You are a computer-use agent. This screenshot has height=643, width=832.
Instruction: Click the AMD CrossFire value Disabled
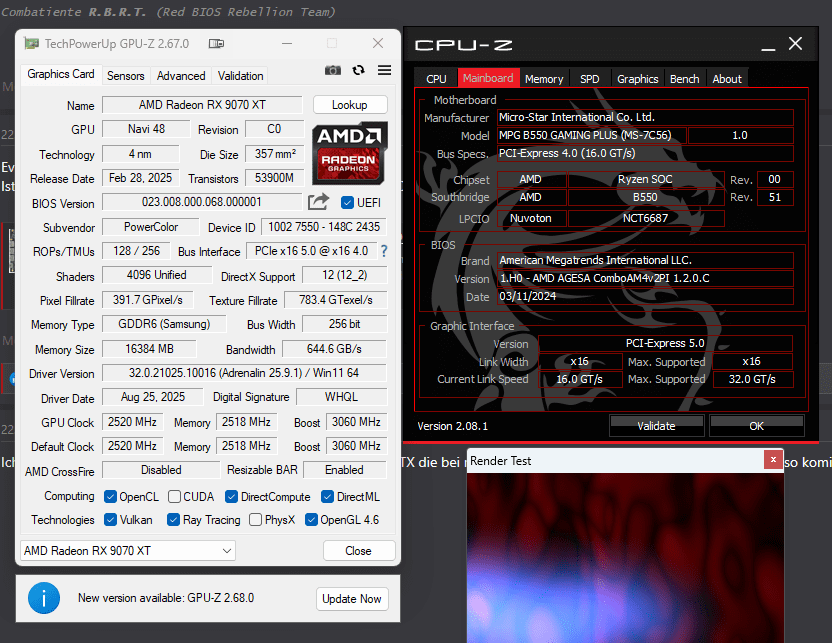click(x=161, y=470)
